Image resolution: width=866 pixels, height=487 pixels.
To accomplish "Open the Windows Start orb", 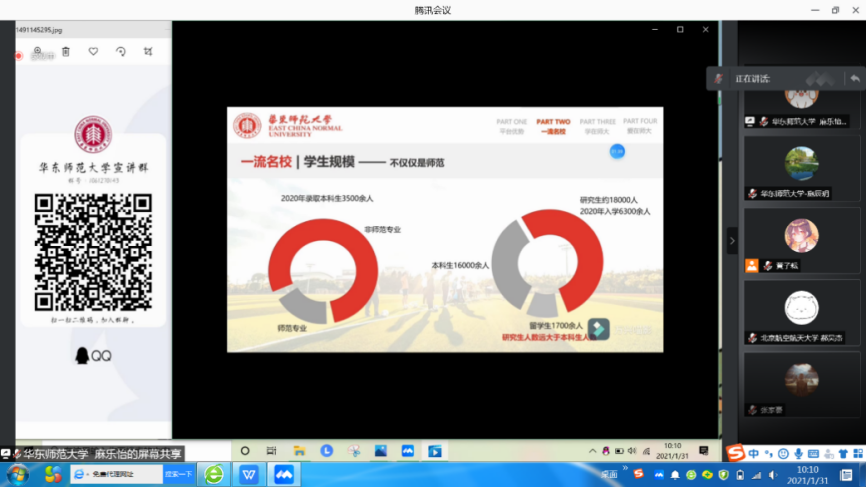I will (x=17, y=474).
